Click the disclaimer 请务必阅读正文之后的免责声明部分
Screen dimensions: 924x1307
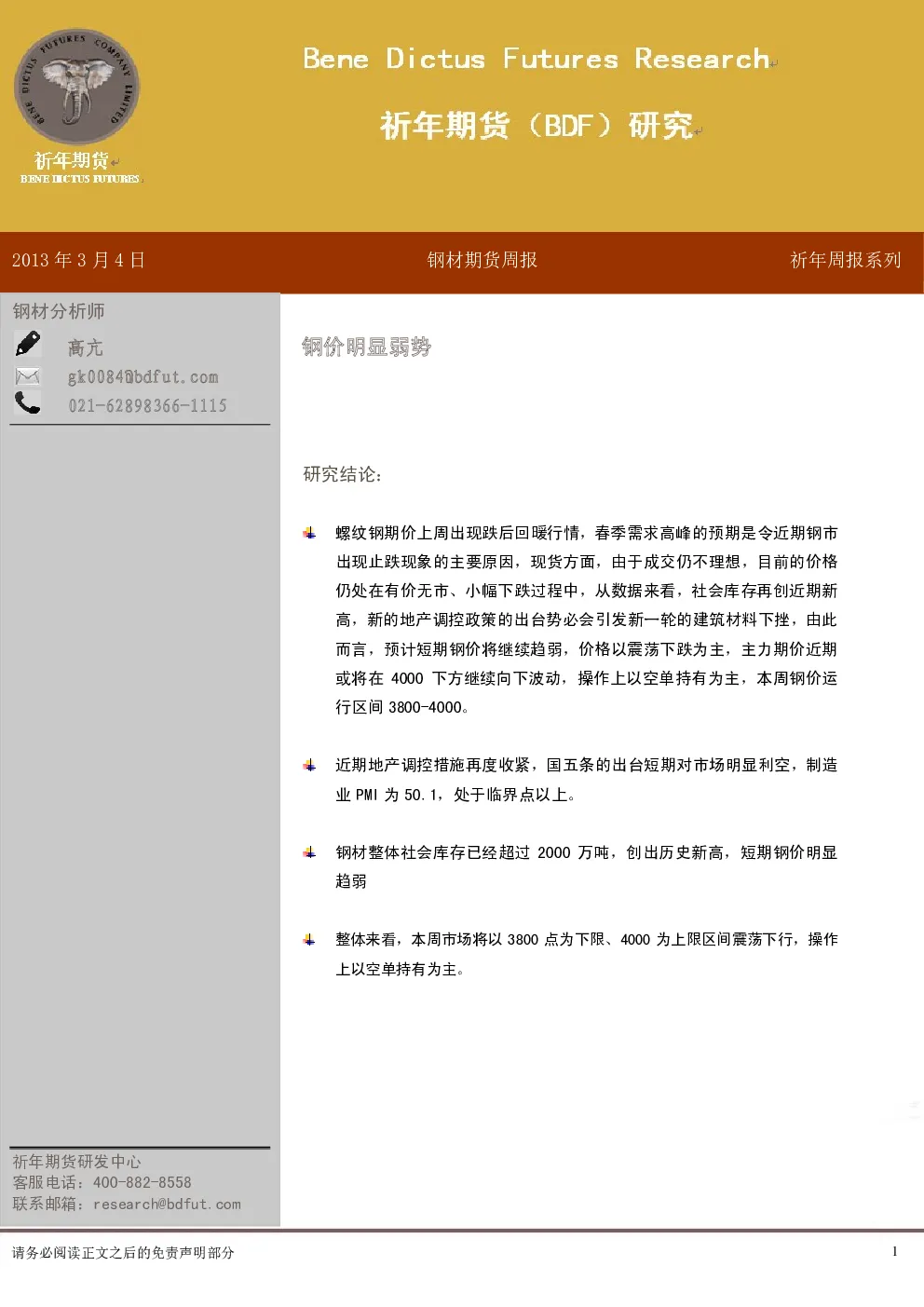tap(123, 1253)
